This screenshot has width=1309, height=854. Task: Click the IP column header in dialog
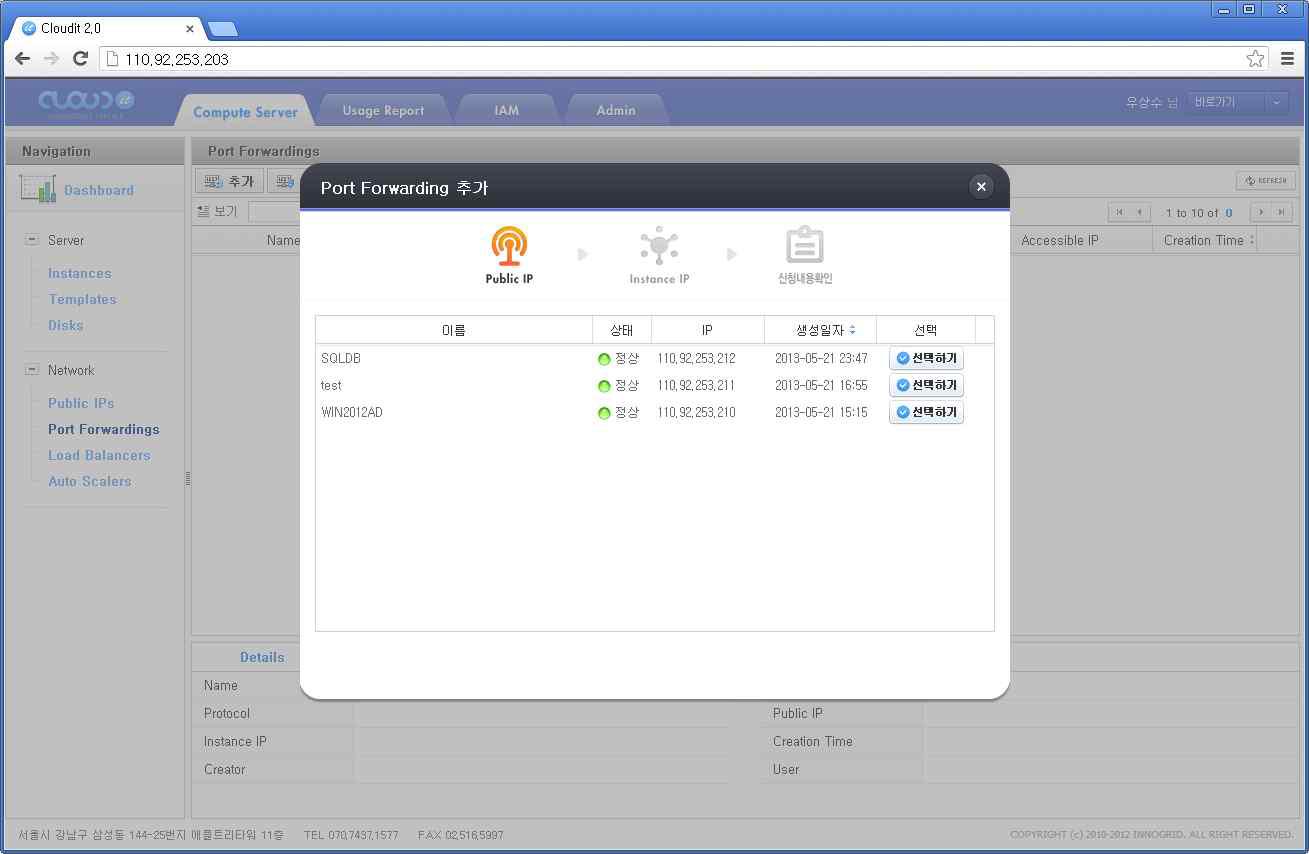707,330
